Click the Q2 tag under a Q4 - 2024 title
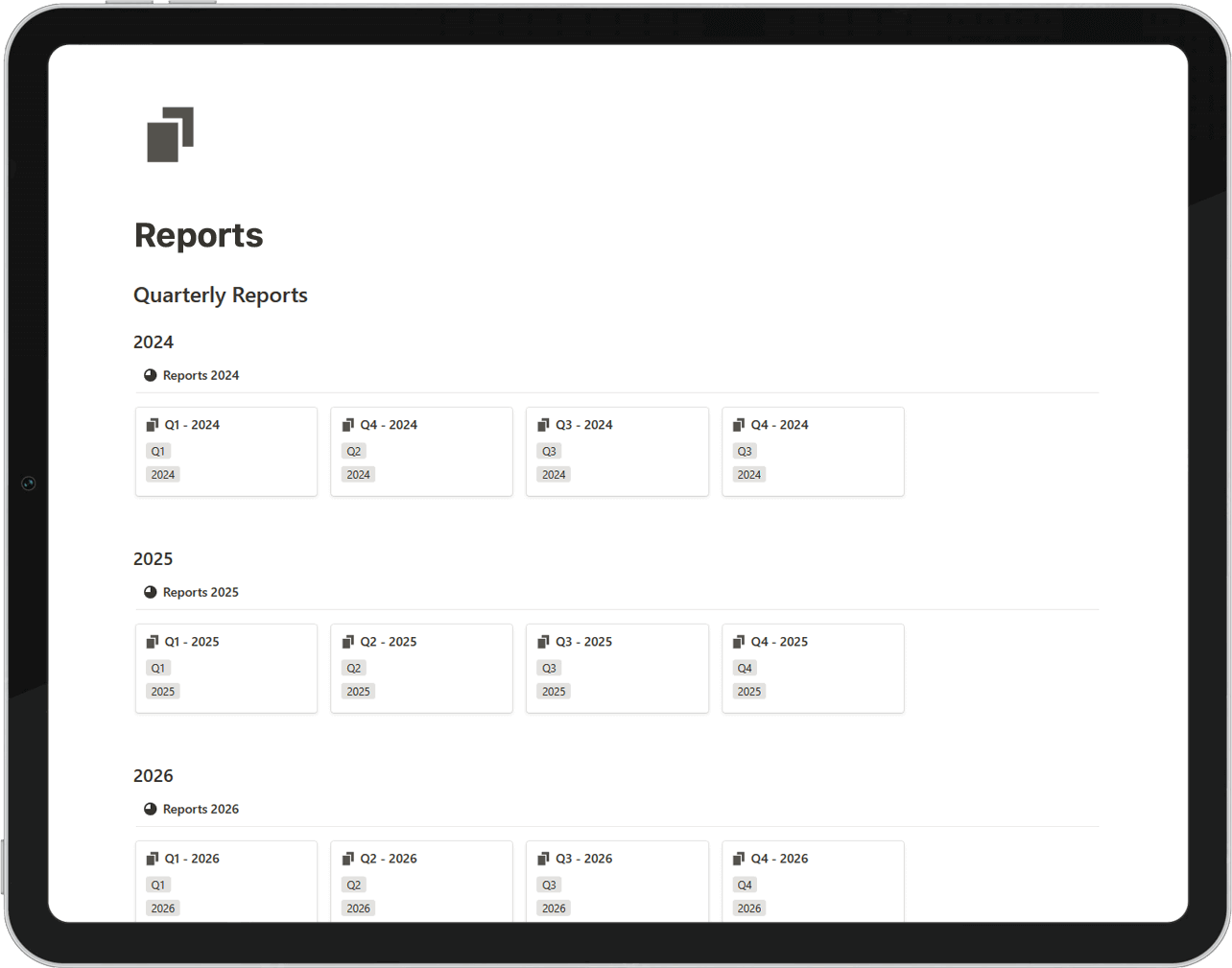This screenshot has width=1232, height=968. (354, 451)
